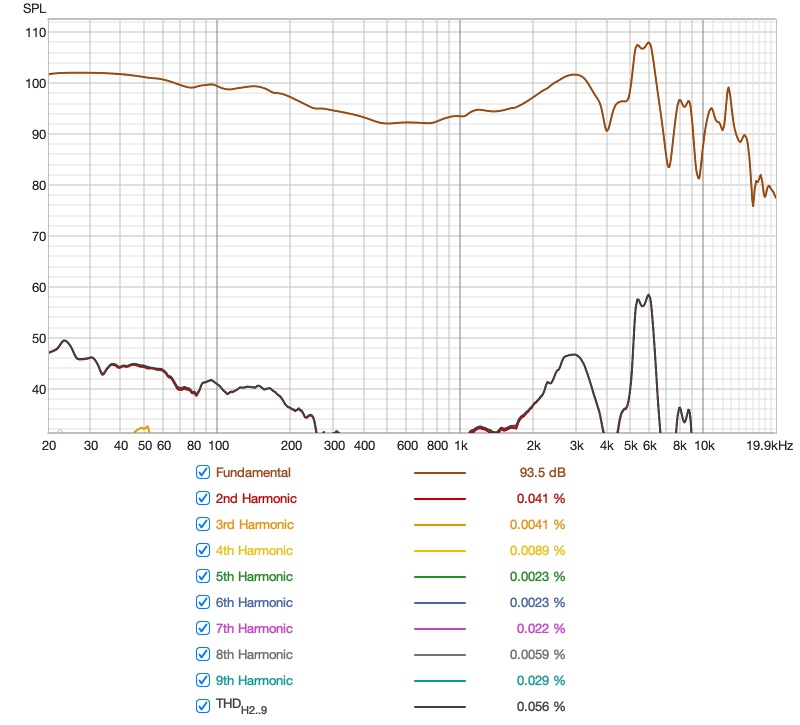Toggle the 2nd Harmonic checkbox

tap(203, 498)
